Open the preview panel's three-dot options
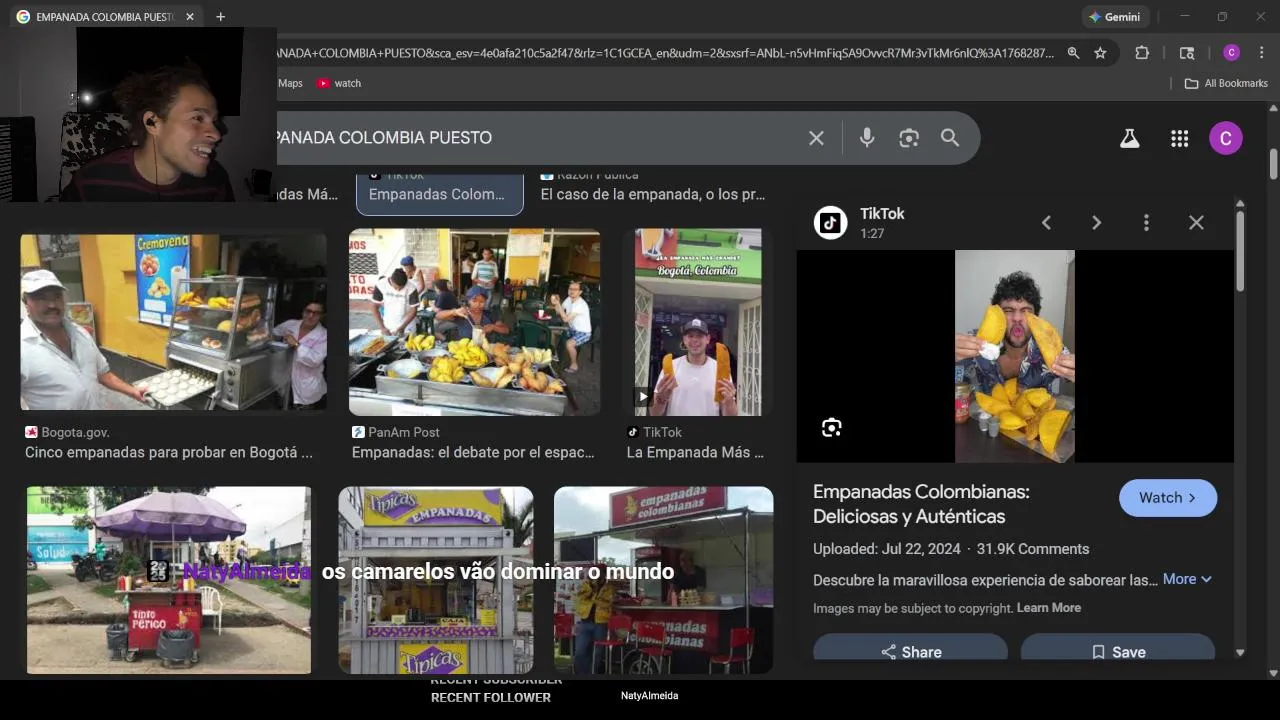 click(x=1146, y=223)
